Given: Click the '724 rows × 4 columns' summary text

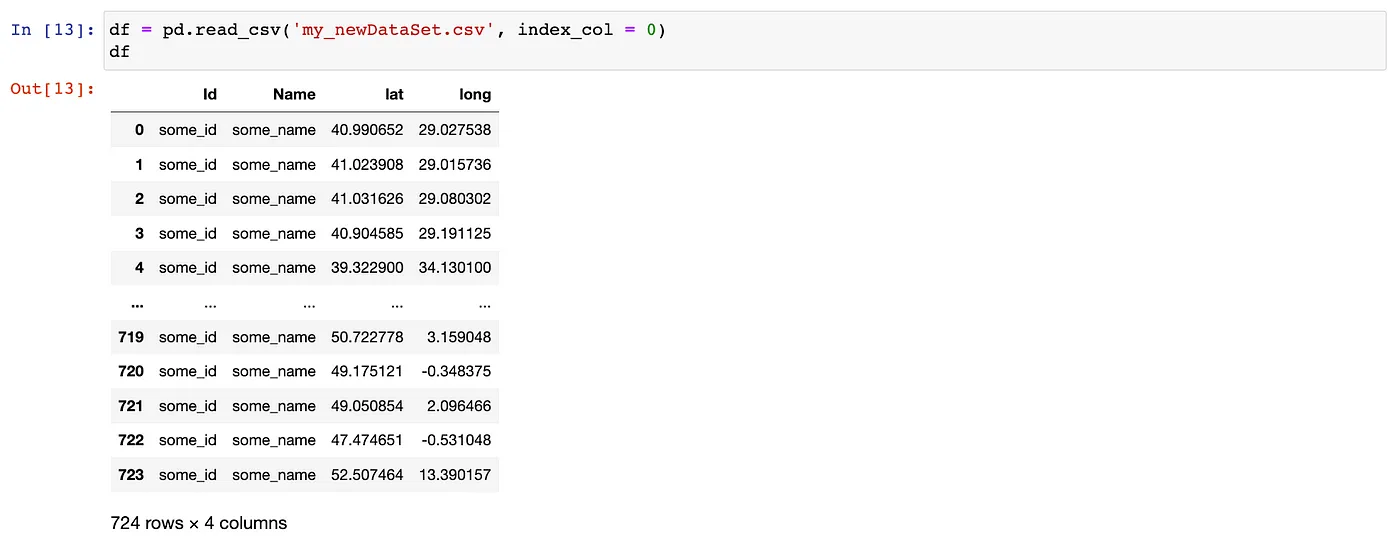Looking at the screenshot, I should coord(198,523).
